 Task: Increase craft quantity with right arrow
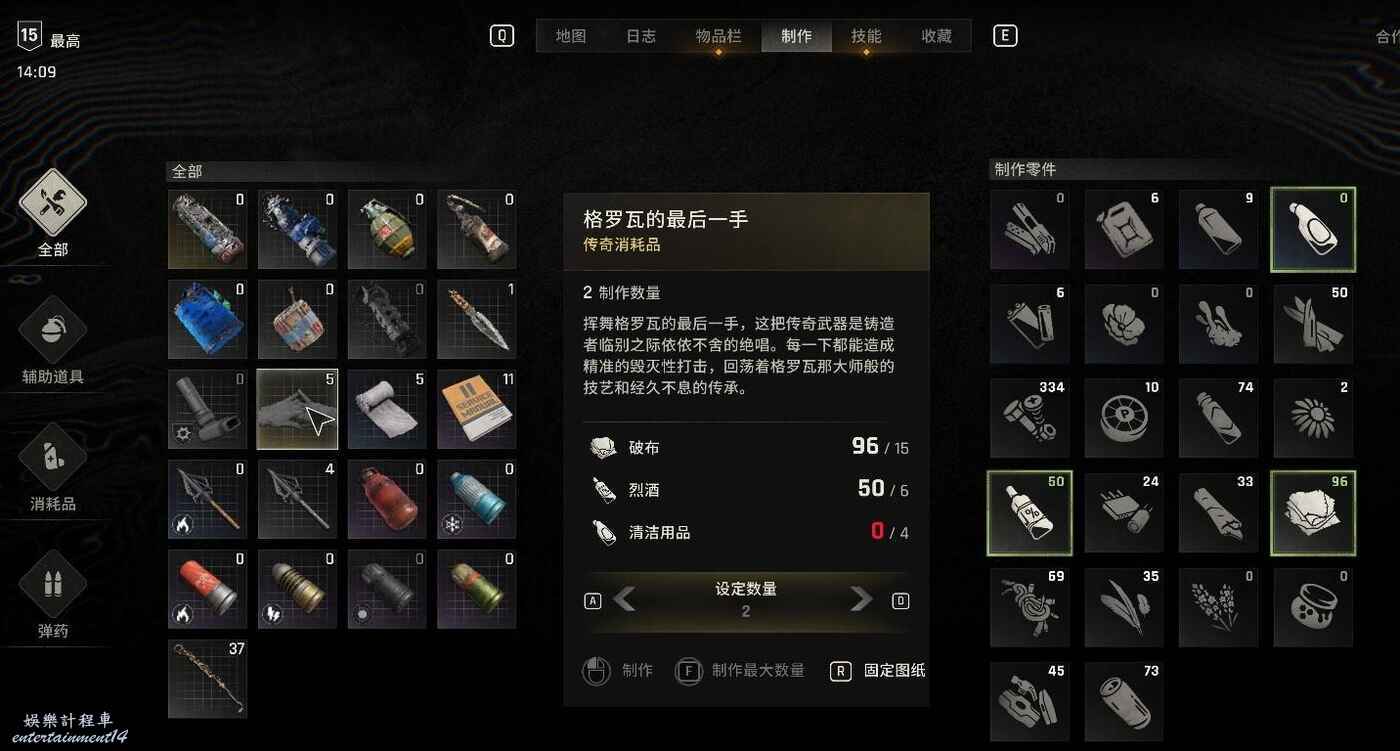[x=861, y=600]
